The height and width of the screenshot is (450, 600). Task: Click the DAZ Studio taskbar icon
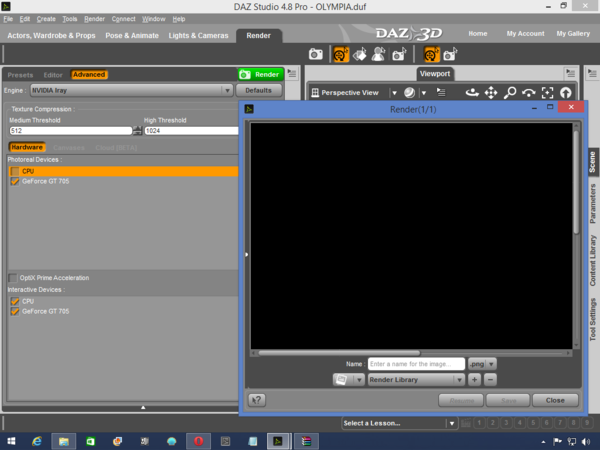(278, 441)
